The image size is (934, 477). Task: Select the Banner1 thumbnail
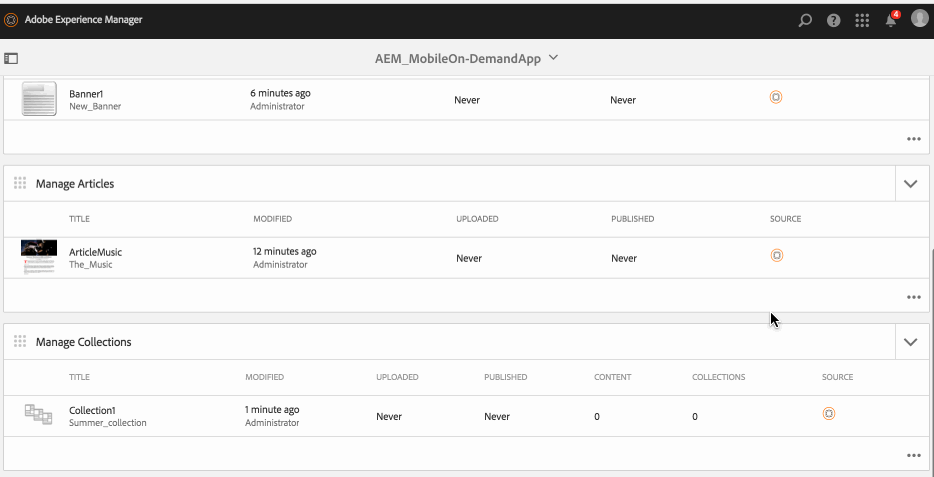[x=39, y=99]
